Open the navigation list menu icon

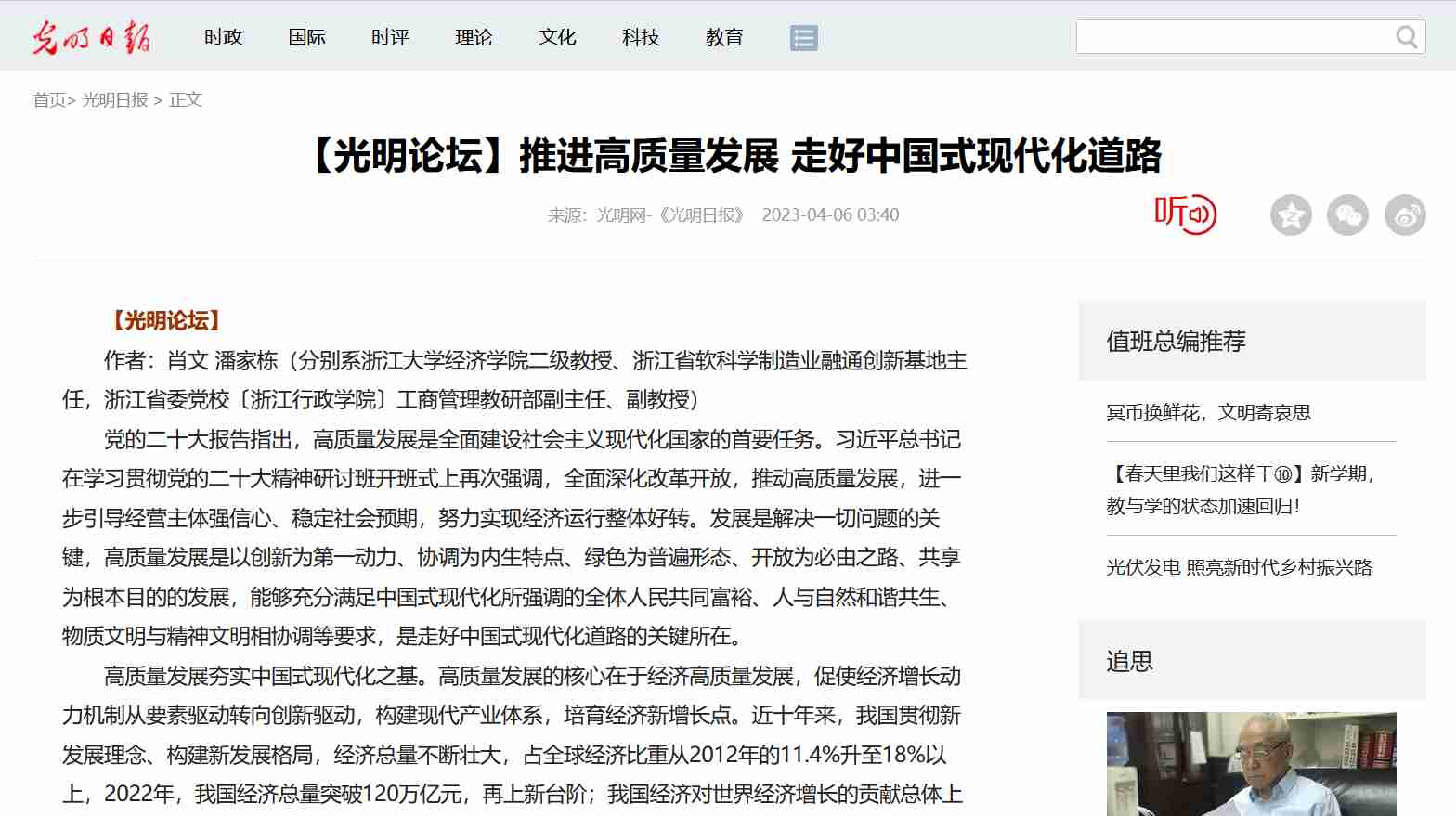click(x=803, y=38)
